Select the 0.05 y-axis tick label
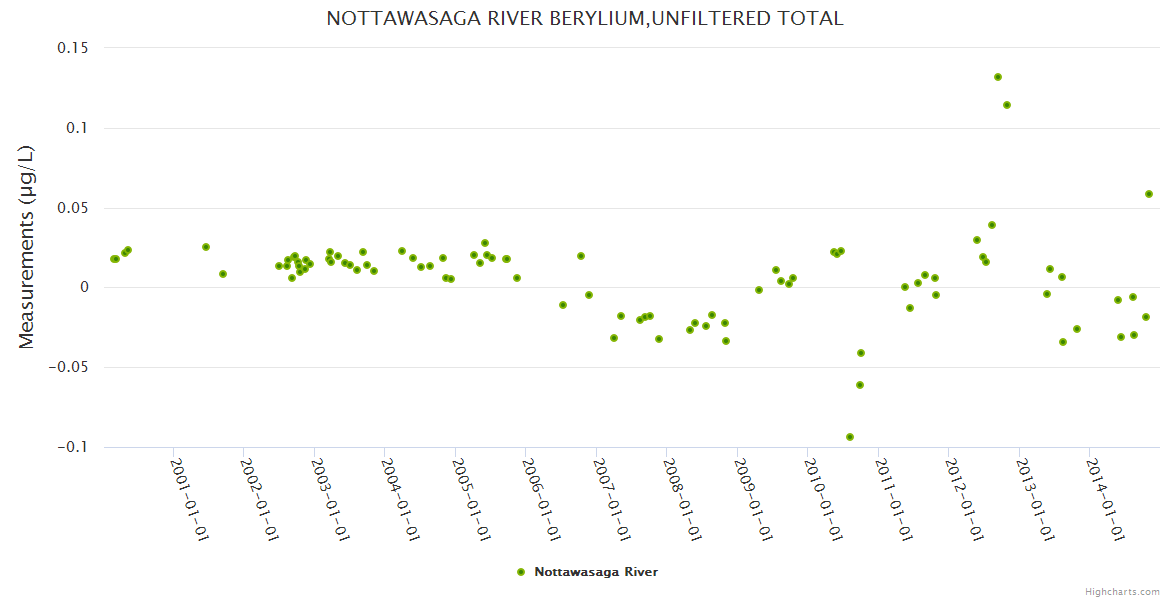 tap(71, 208)
